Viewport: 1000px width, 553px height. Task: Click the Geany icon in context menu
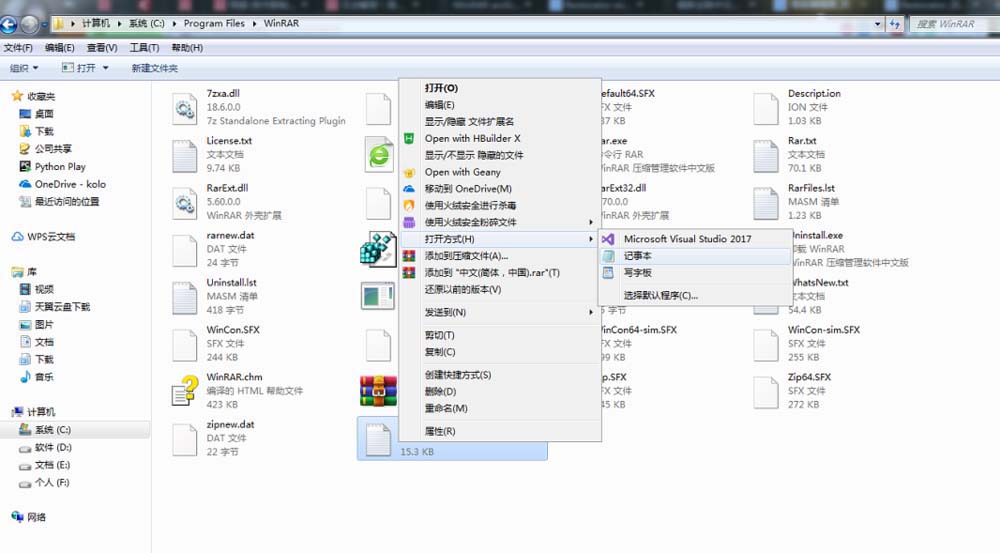click(x=409, y=172)
